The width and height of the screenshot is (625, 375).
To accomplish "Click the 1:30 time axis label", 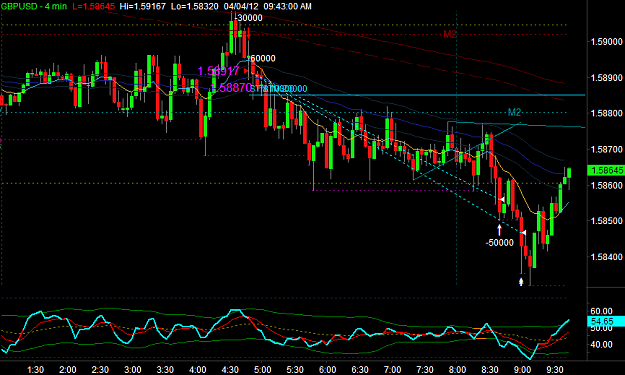I will [x=35, y=370].
